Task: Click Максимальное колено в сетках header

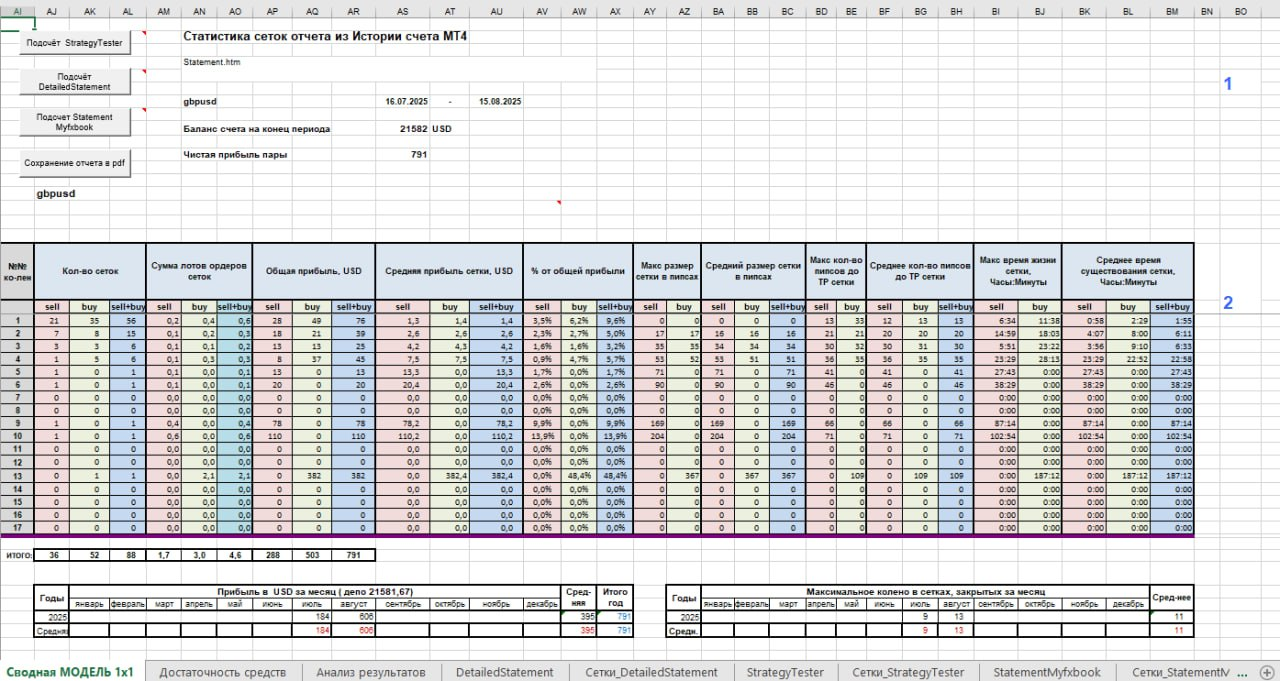Action: [926, 592]
